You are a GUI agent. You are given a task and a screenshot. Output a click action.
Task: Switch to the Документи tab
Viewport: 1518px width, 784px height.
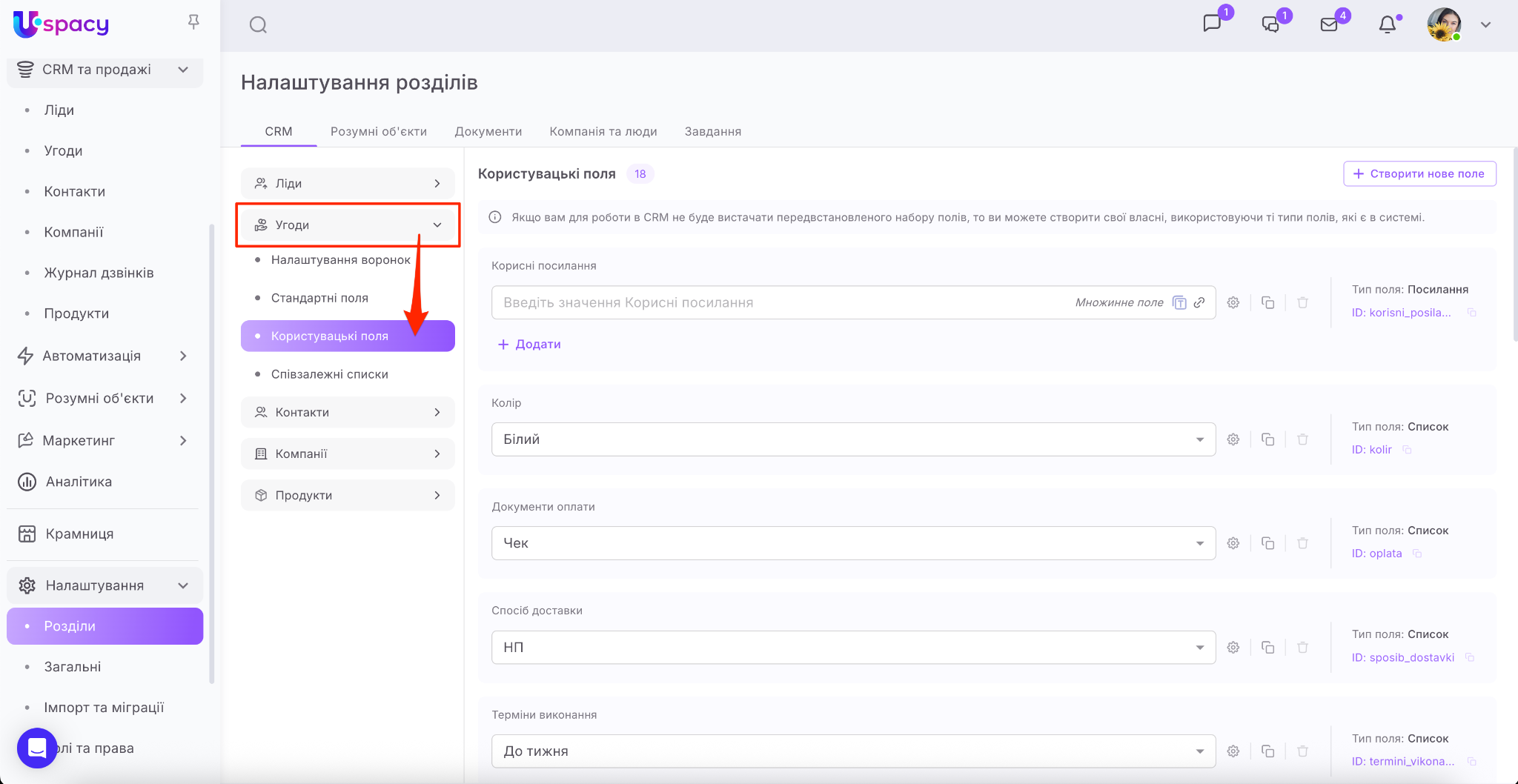[x=488, y=131]
